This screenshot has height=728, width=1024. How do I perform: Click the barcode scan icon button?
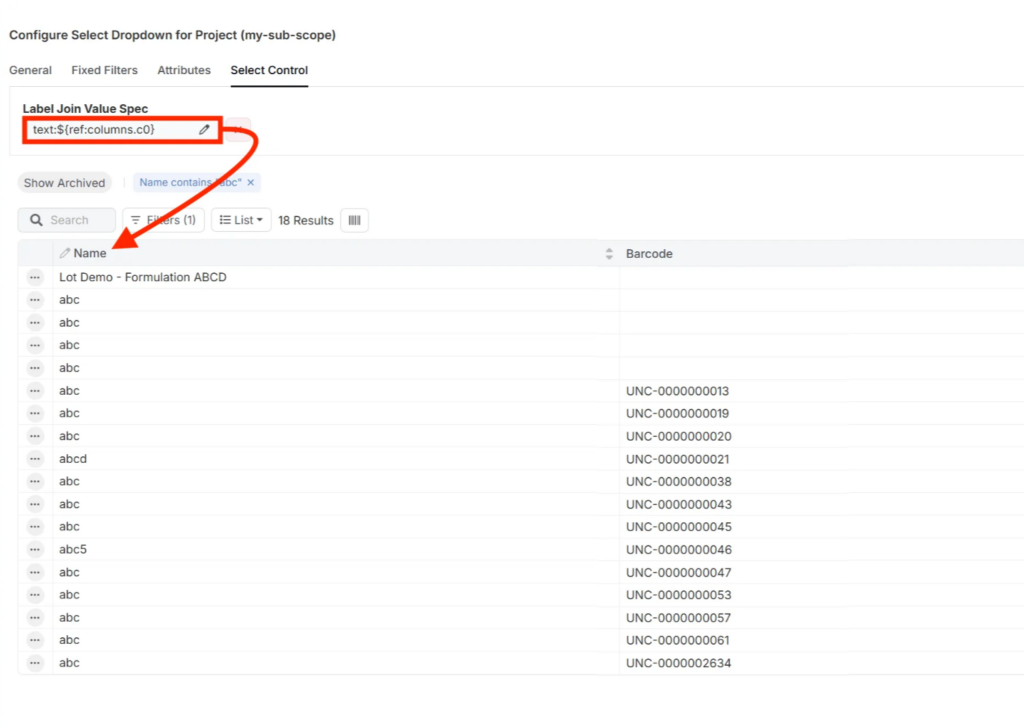point(354,220)
